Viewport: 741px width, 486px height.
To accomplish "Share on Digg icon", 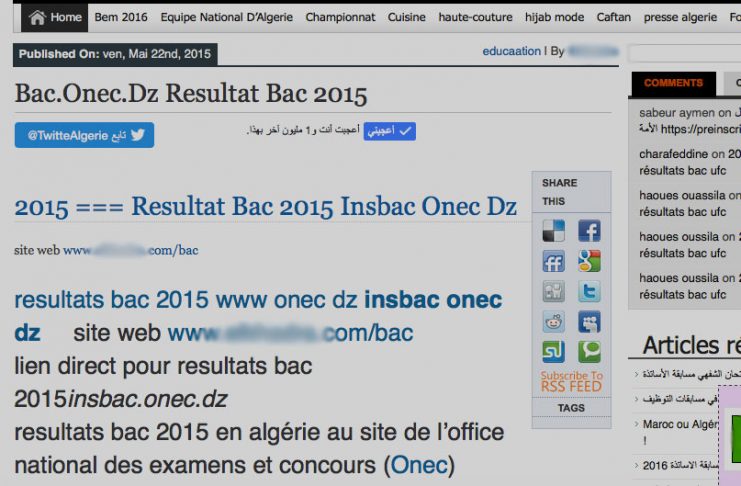I will [553, 292].
